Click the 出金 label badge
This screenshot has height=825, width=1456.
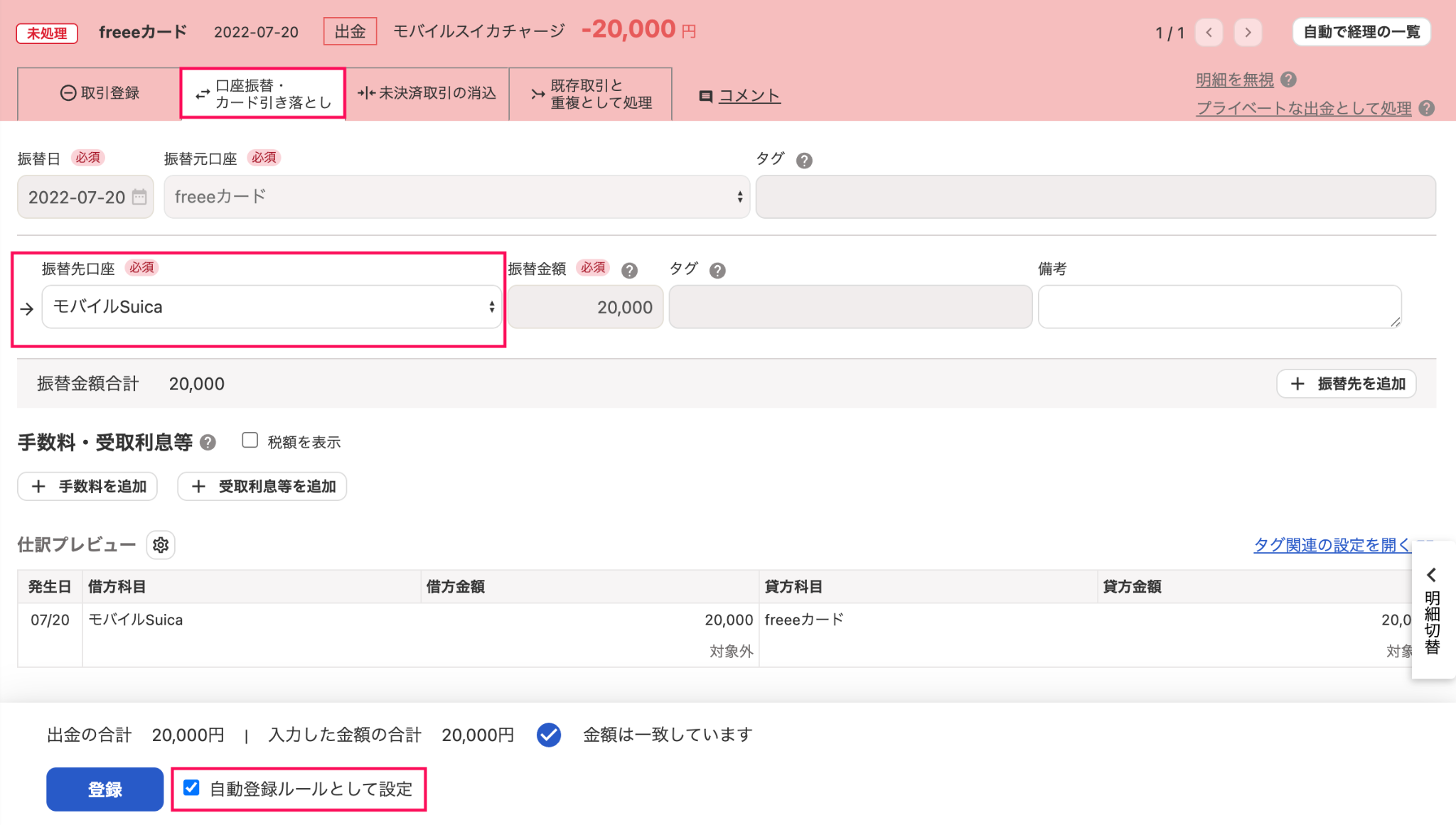pos(350,31)
